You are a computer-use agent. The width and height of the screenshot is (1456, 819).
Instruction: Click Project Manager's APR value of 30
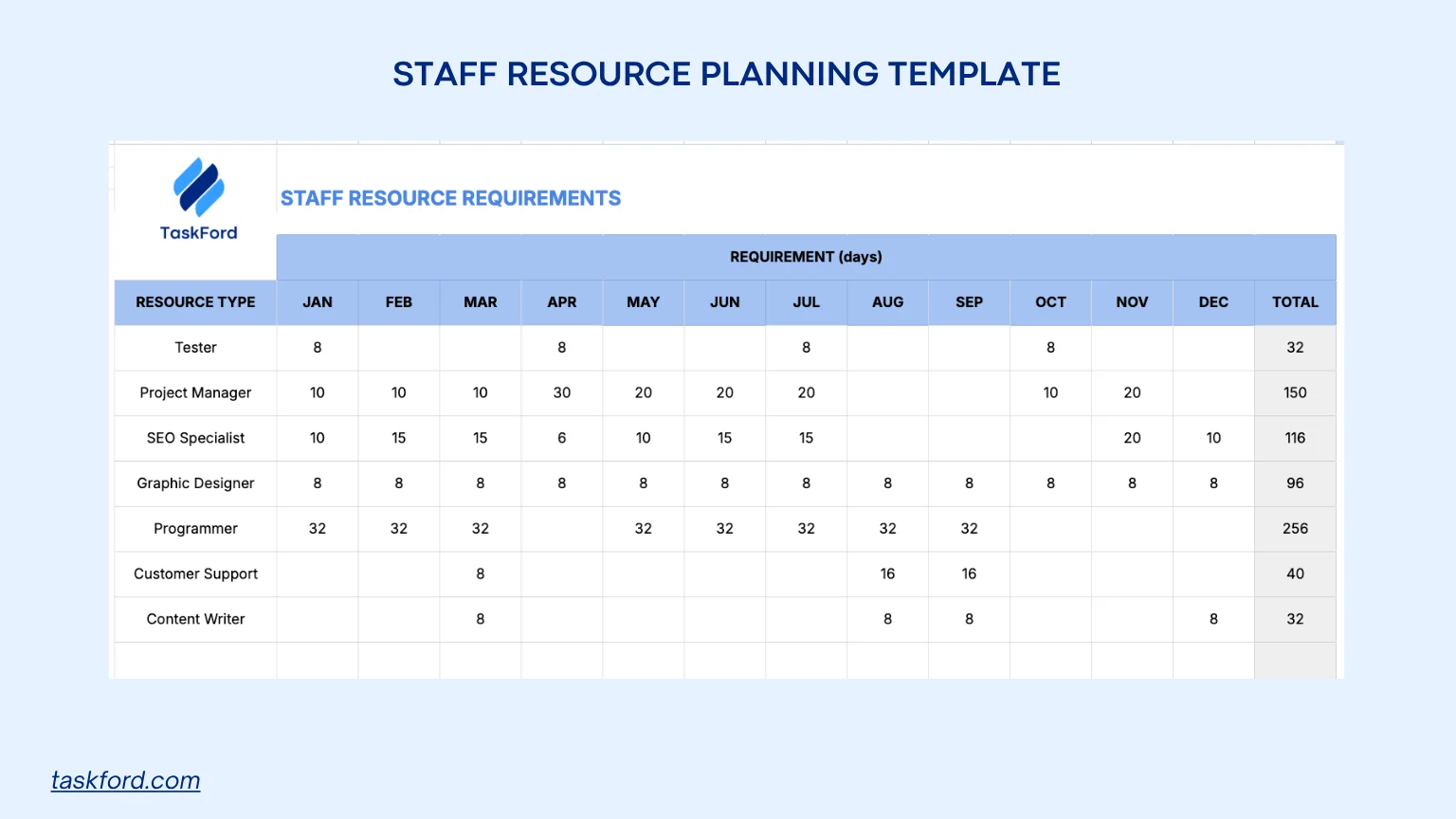coord(562,392)
